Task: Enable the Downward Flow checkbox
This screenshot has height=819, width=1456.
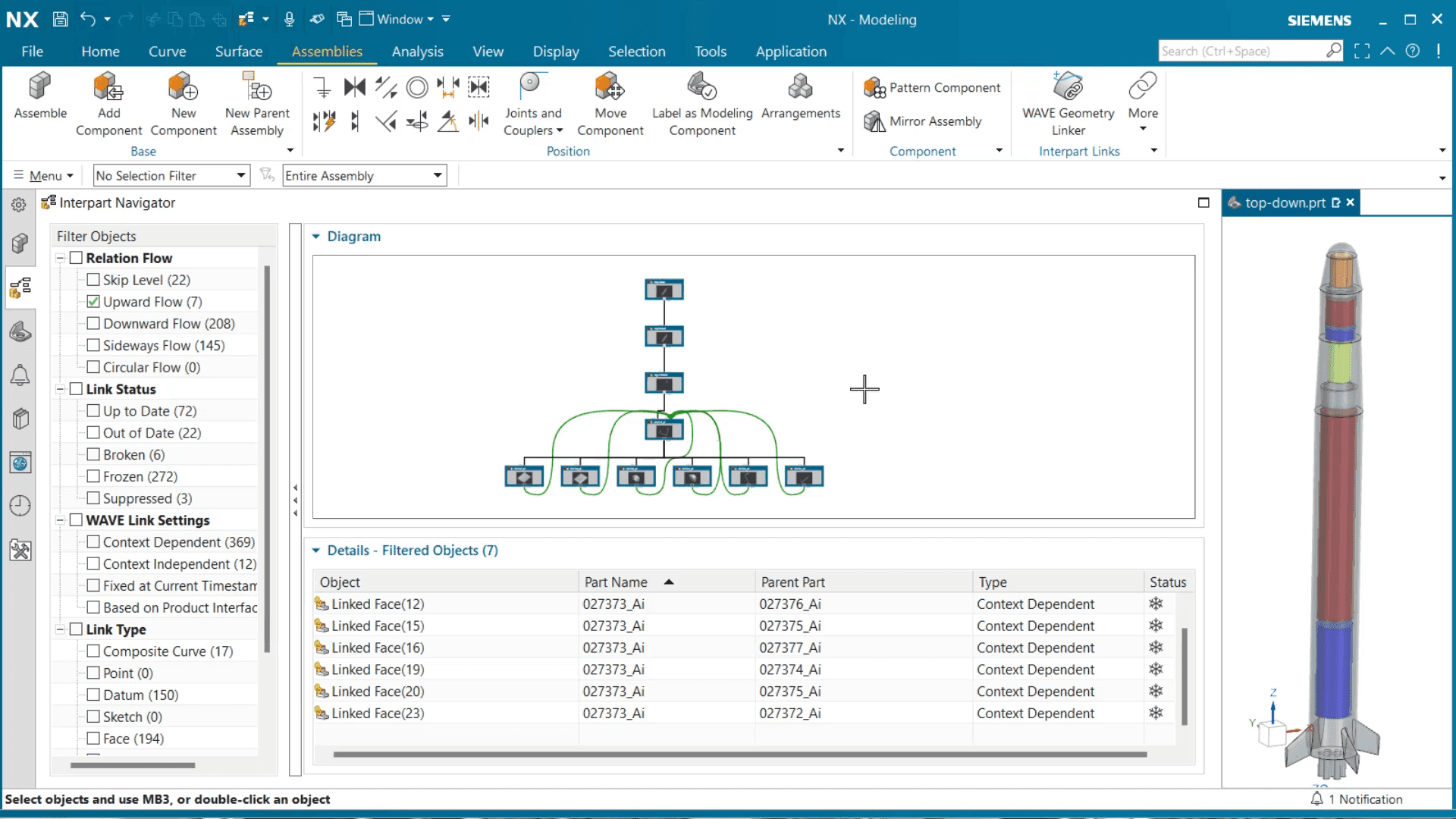Action: click(x=93, y=323)
